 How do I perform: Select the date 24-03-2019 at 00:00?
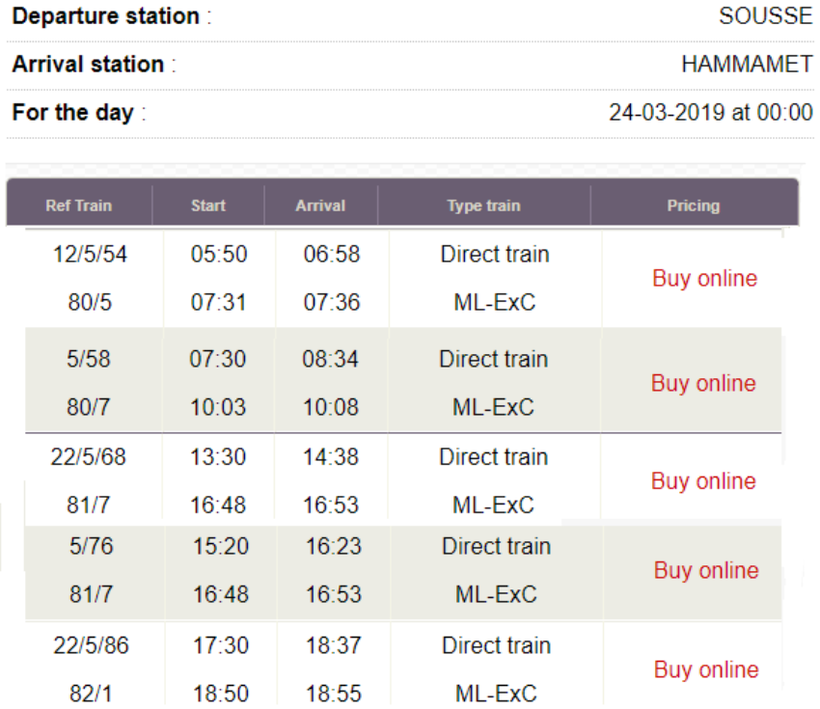click(710, 112)
